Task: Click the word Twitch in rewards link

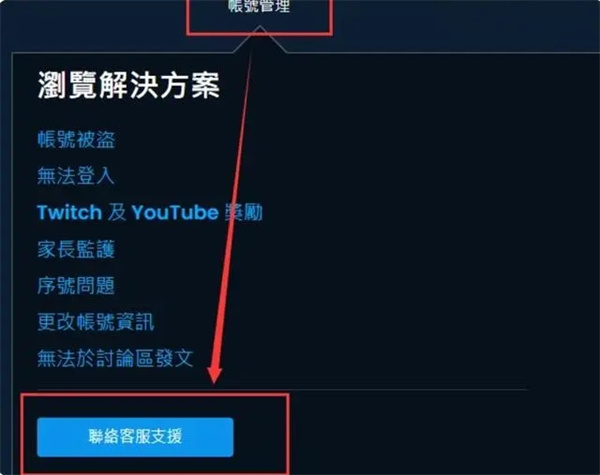Action: point(69,212)
